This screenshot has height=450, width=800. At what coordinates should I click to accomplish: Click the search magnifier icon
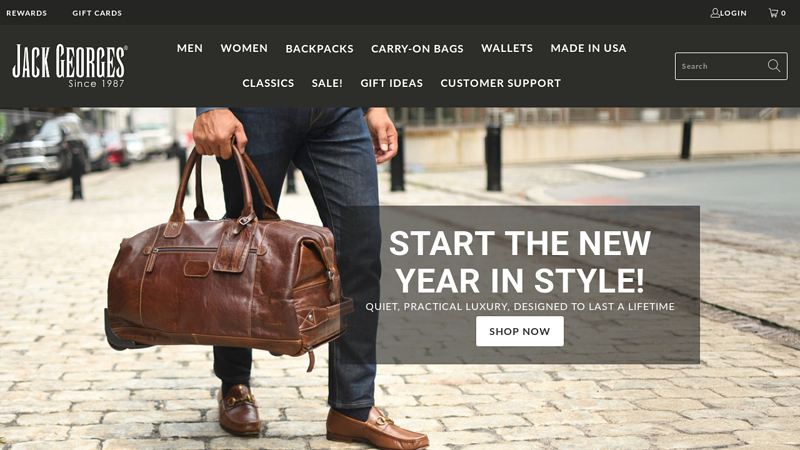(773, 65)
